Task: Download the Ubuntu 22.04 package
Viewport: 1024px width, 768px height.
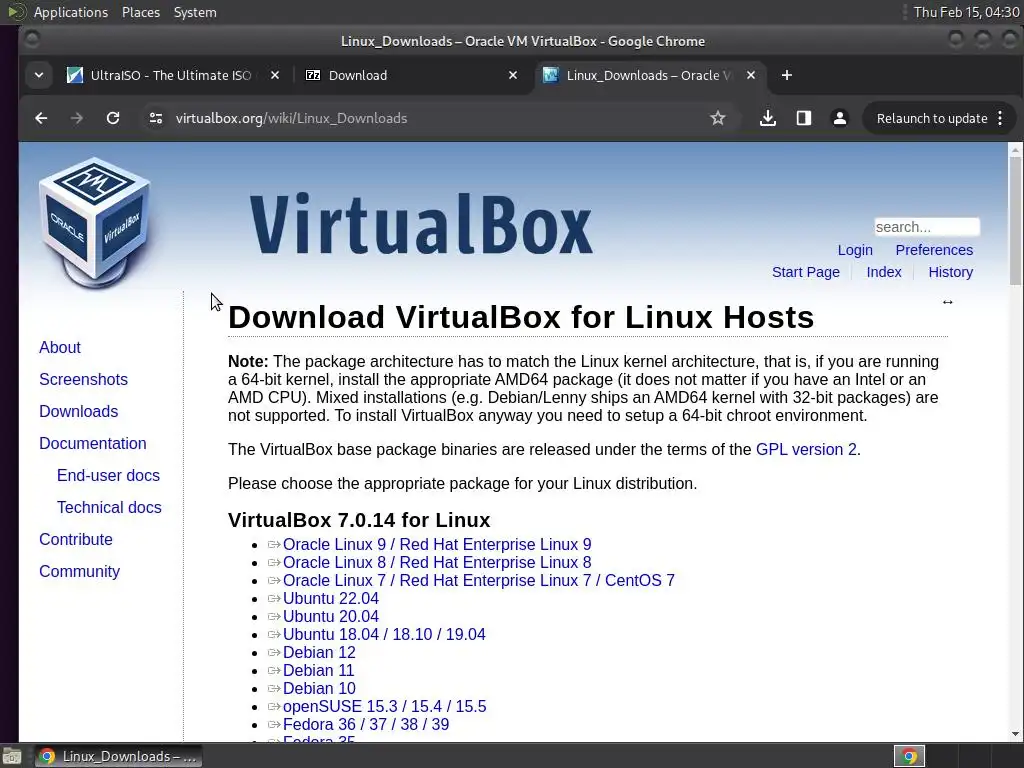Action: click(x=330, y=598)
